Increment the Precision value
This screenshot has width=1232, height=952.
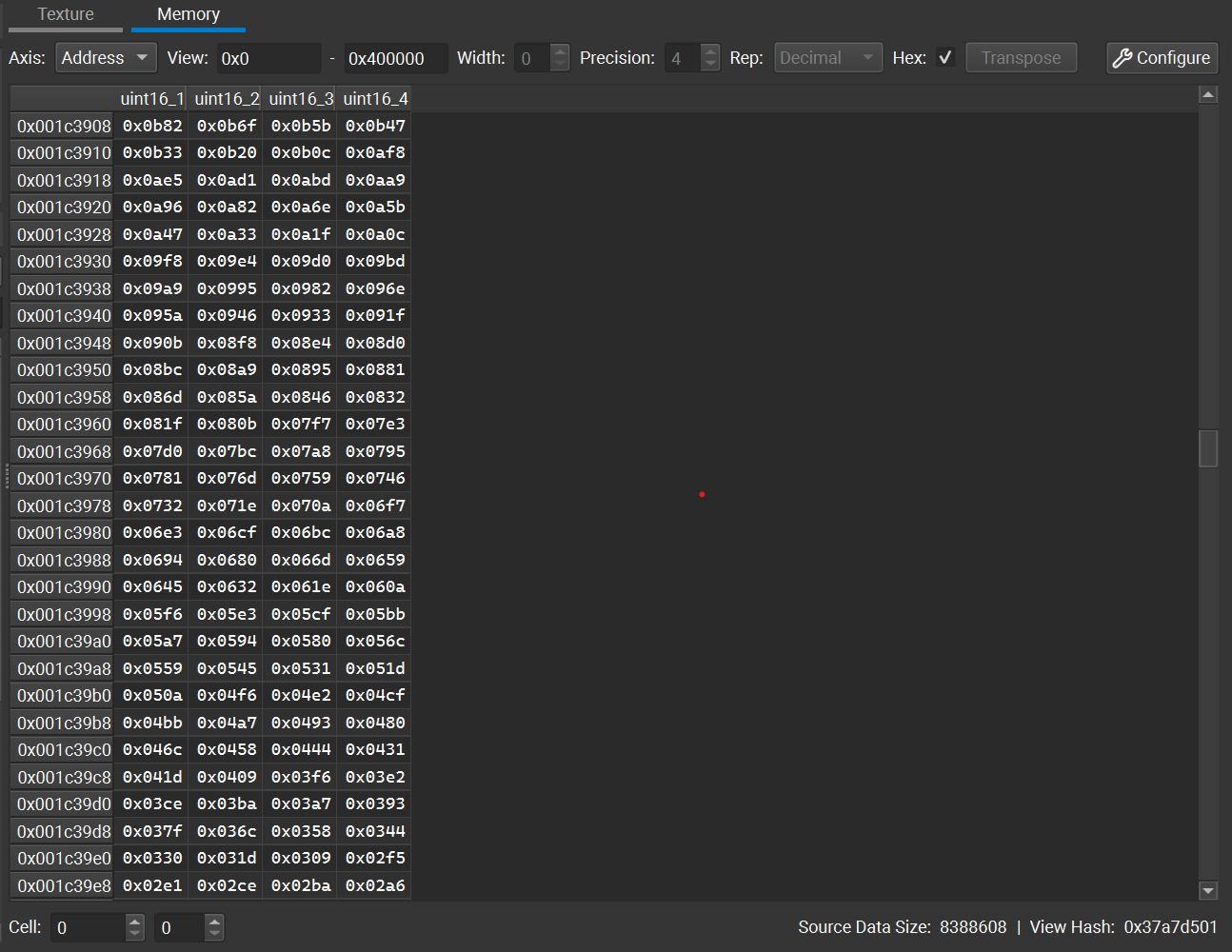[x=710, y=50]
